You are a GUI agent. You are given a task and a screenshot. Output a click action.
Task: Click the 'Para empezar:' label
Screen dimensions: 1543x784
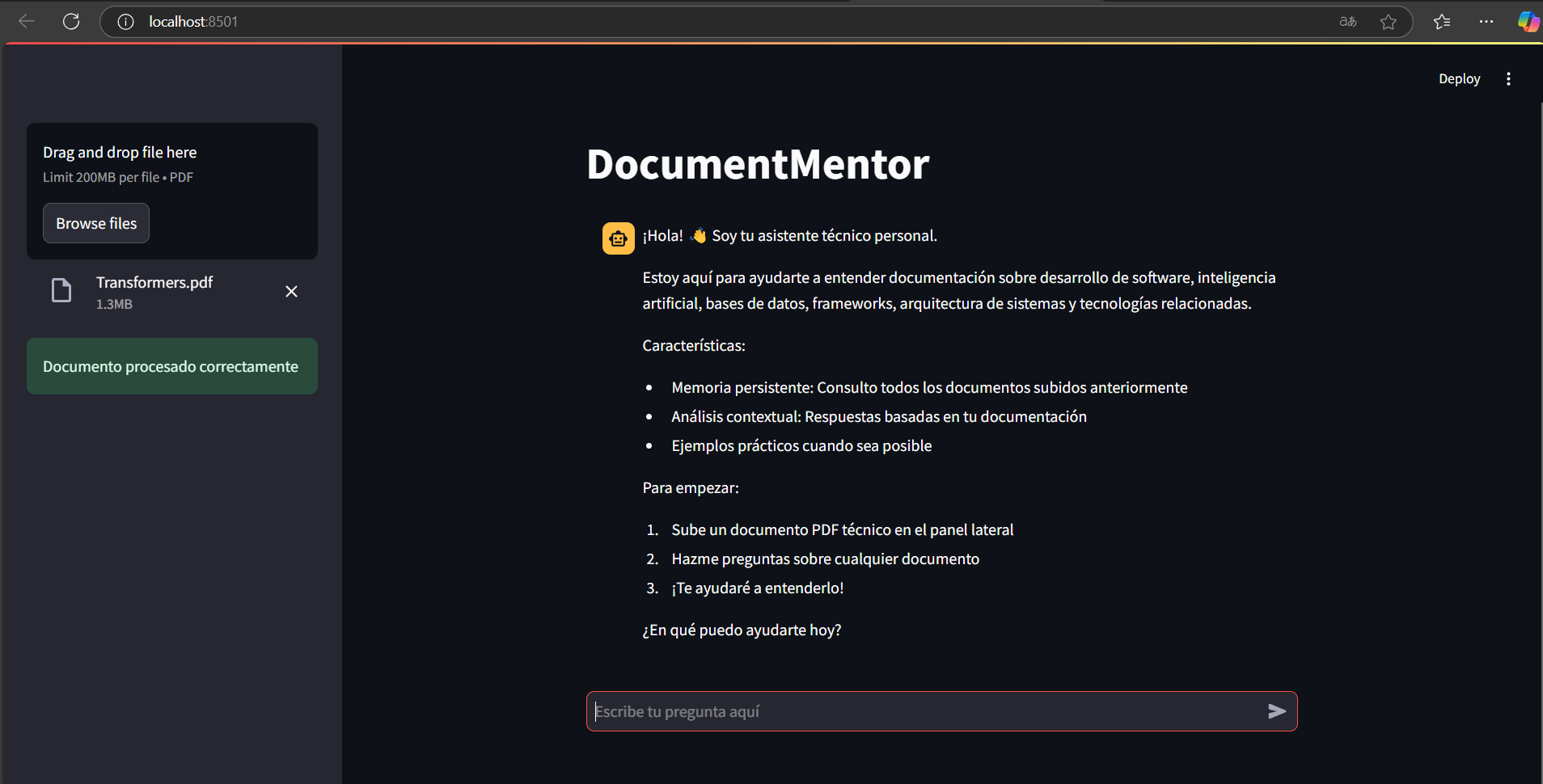[691, 487]
